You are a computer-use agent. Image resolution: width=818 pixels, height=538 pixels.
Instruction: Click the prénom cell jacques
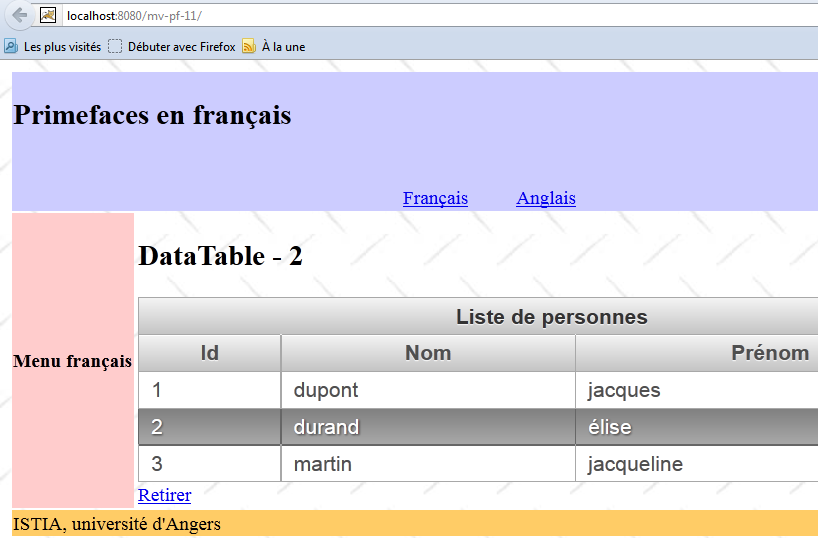point(623,390)
